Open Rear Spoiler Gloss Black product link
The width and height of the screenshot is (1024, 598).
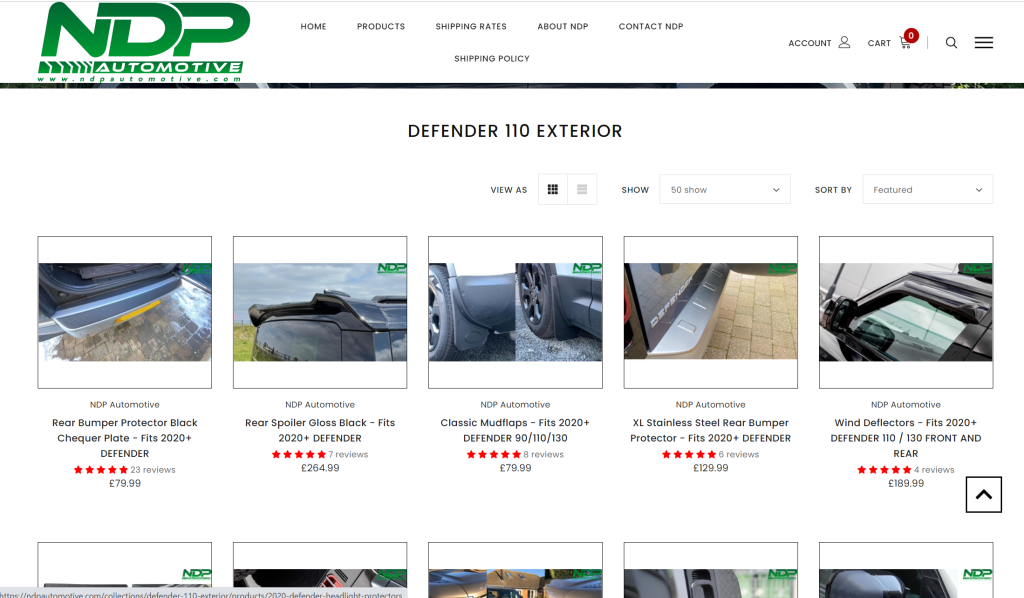pos(320,430)
